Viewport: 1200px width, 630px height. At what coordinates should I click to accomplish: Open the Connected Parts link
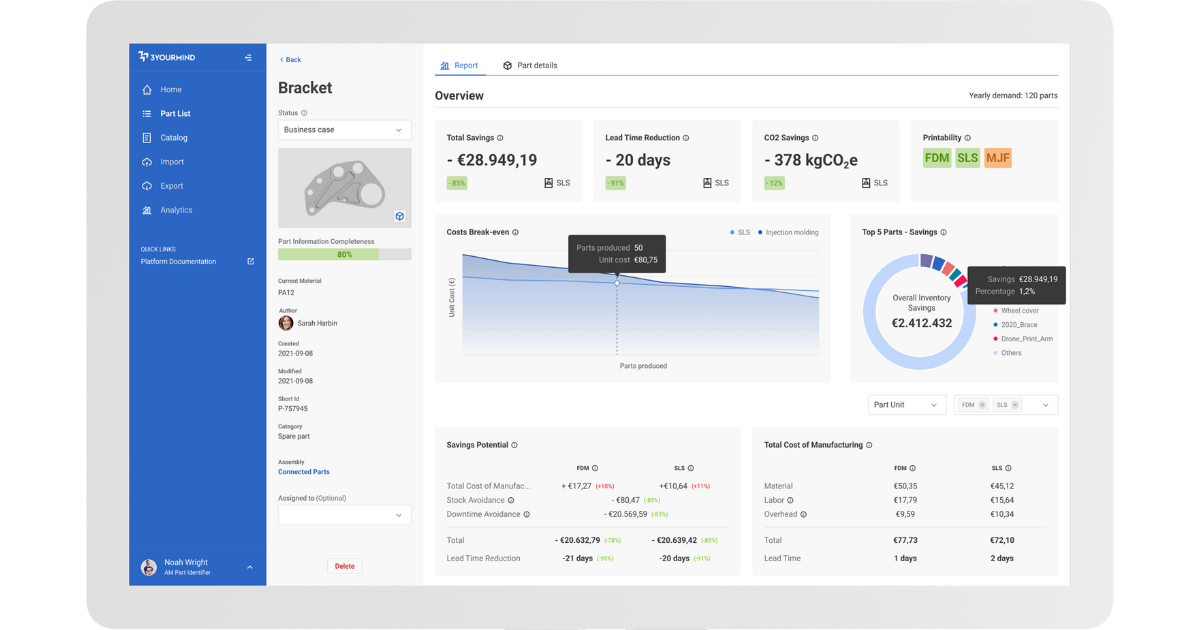(303, 472)
